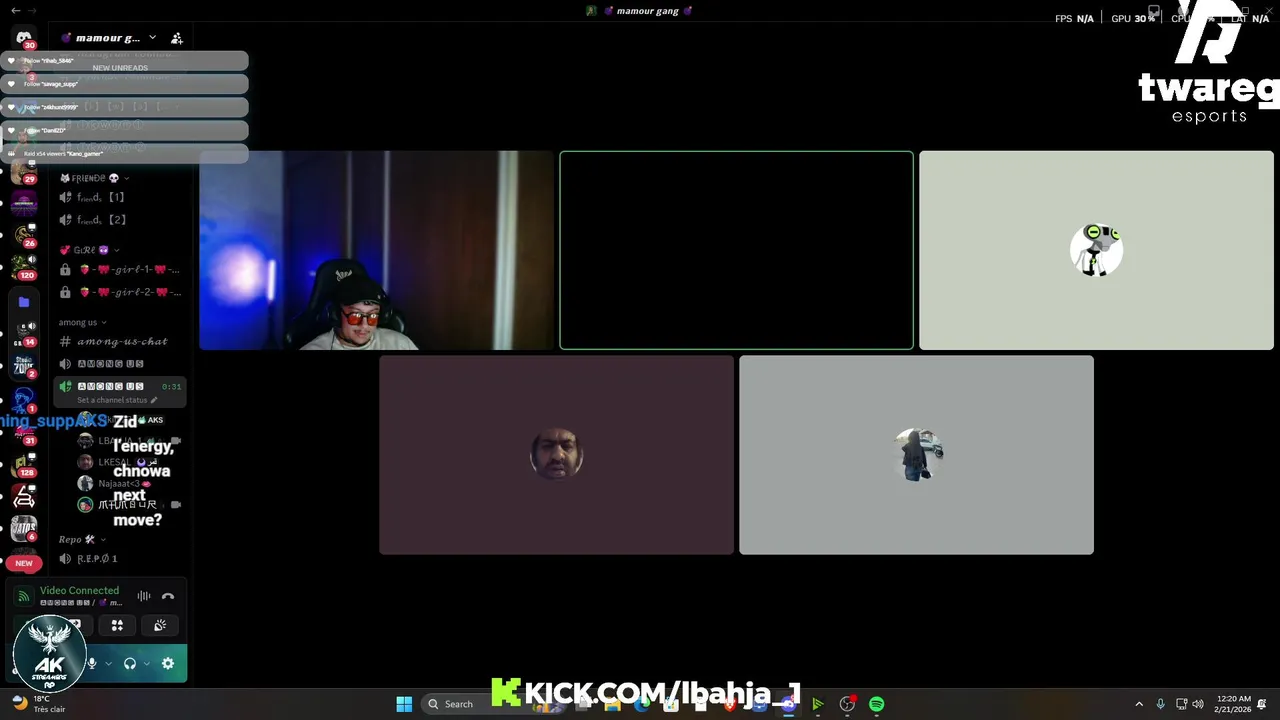Focus the streamer webcam video tile
Viewport: 1280px width, 720px height.
[x=376, y=250]
